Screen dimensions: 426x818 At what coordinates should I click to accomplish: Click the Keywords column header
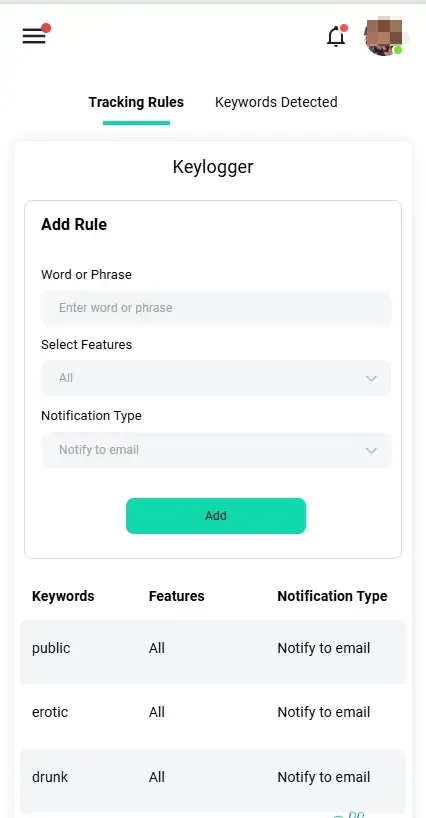[x=63, y=596]
